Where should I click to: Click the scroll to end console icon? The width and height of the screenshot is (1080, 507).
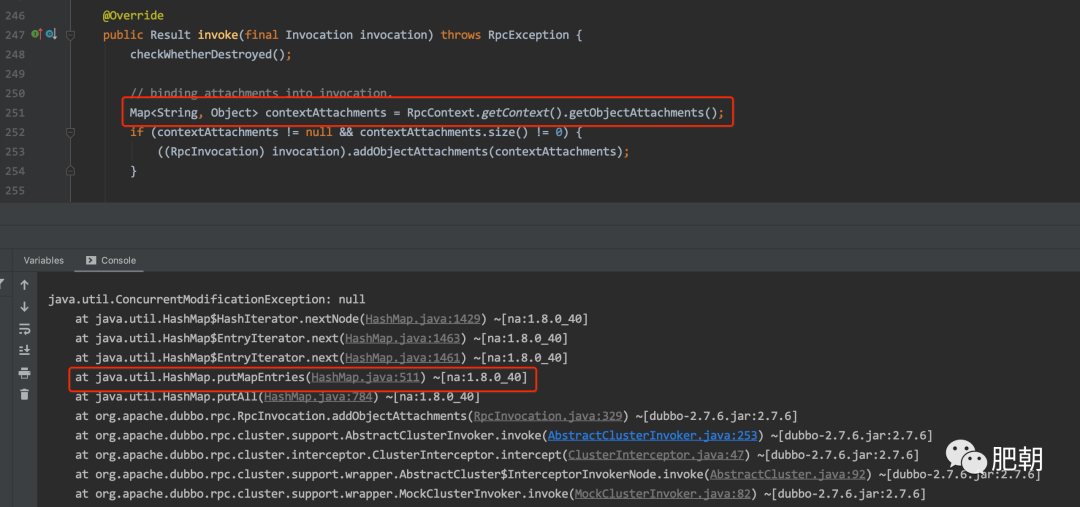25,350
